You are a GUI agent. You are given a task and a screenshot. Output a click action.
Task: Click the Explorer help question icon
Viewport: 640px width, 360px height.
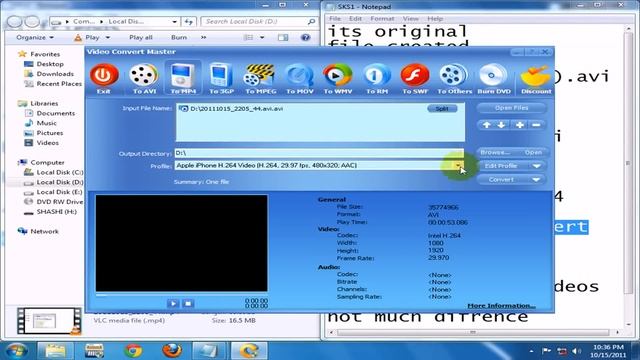tap(305, 38)
